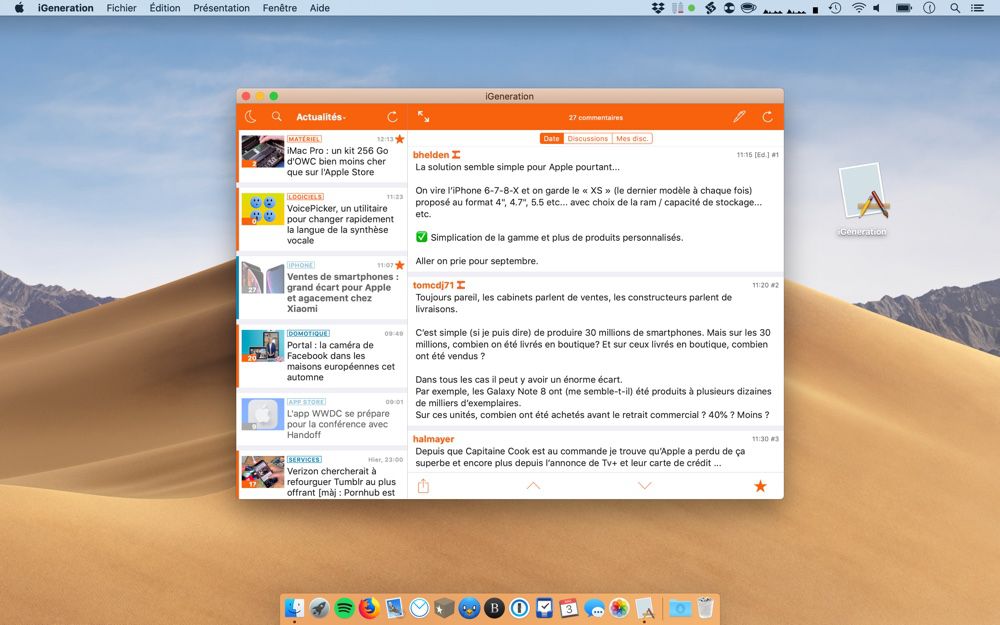The height and width of the screenshot is (625, 1000).
Task: Open the Verizon Tumblr article
Action: coord(322,474)
